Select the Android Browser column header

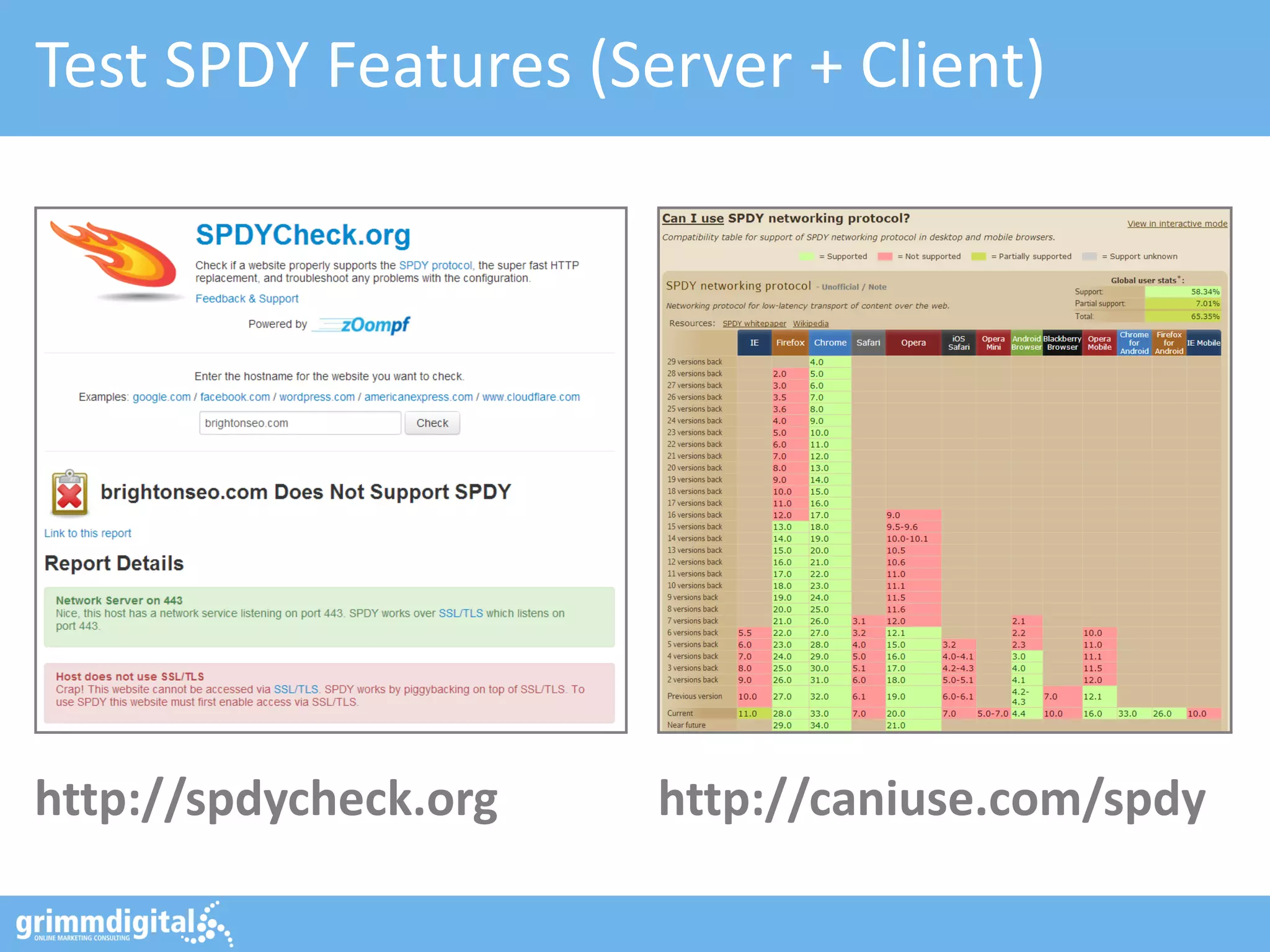[1026, 343]
